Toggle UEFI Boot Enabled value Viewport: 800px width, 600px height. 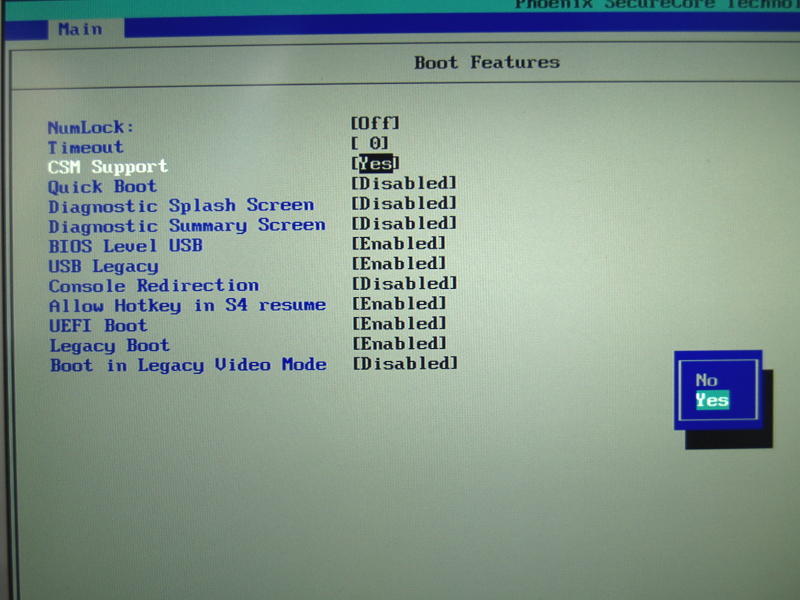pyautogui.click(x=399, y=324)
